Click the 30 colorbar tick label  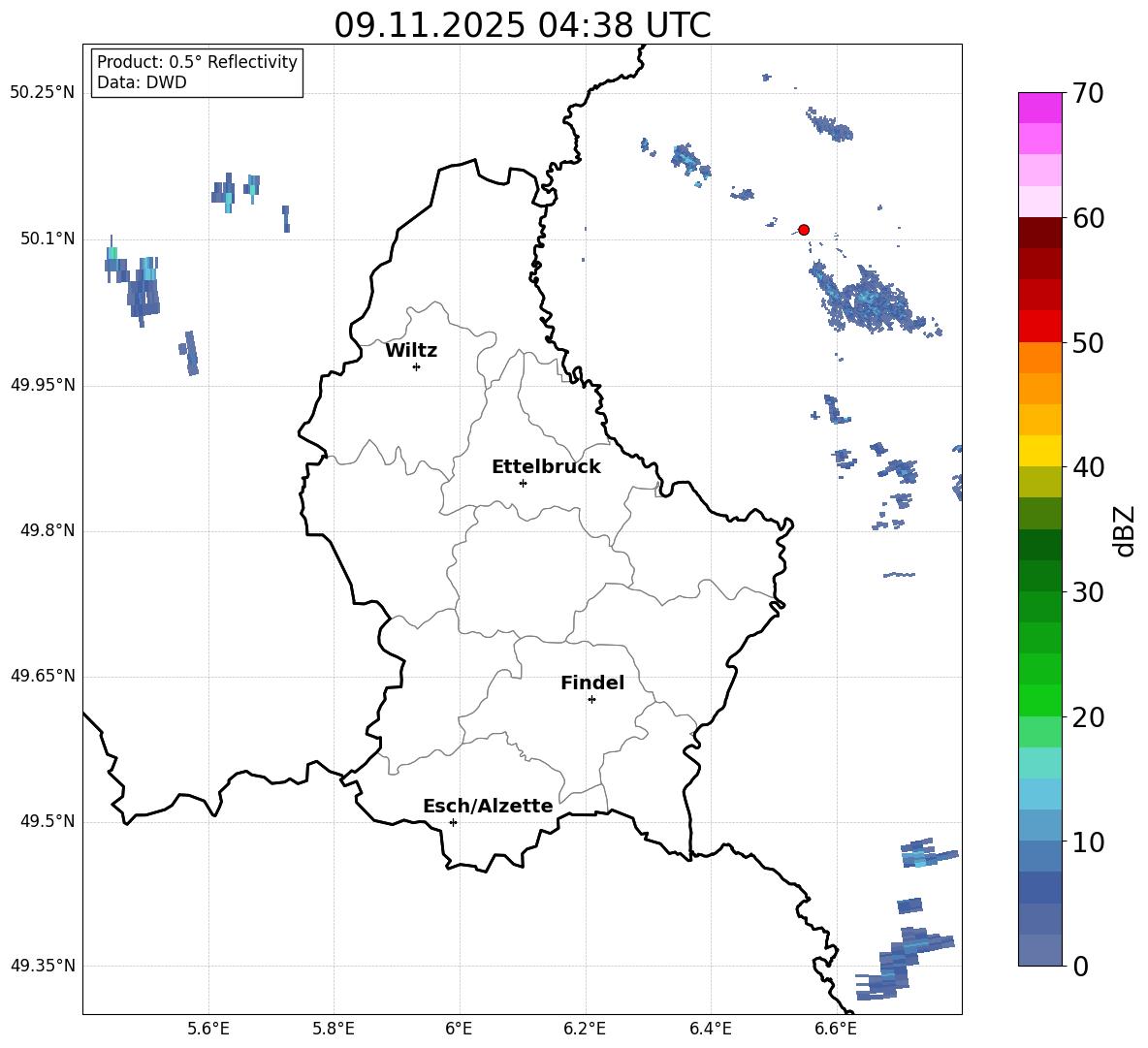coord(1088,592)
